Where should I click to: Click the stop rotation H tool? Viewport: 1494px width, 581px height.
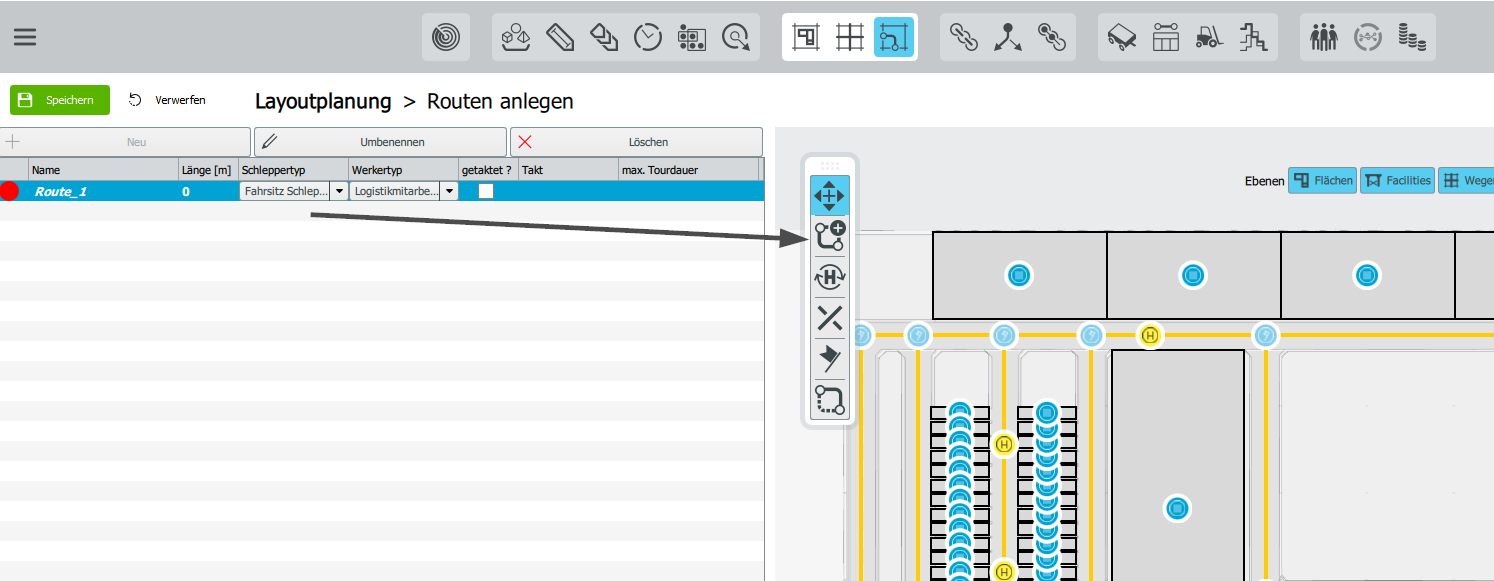[829, 277]
